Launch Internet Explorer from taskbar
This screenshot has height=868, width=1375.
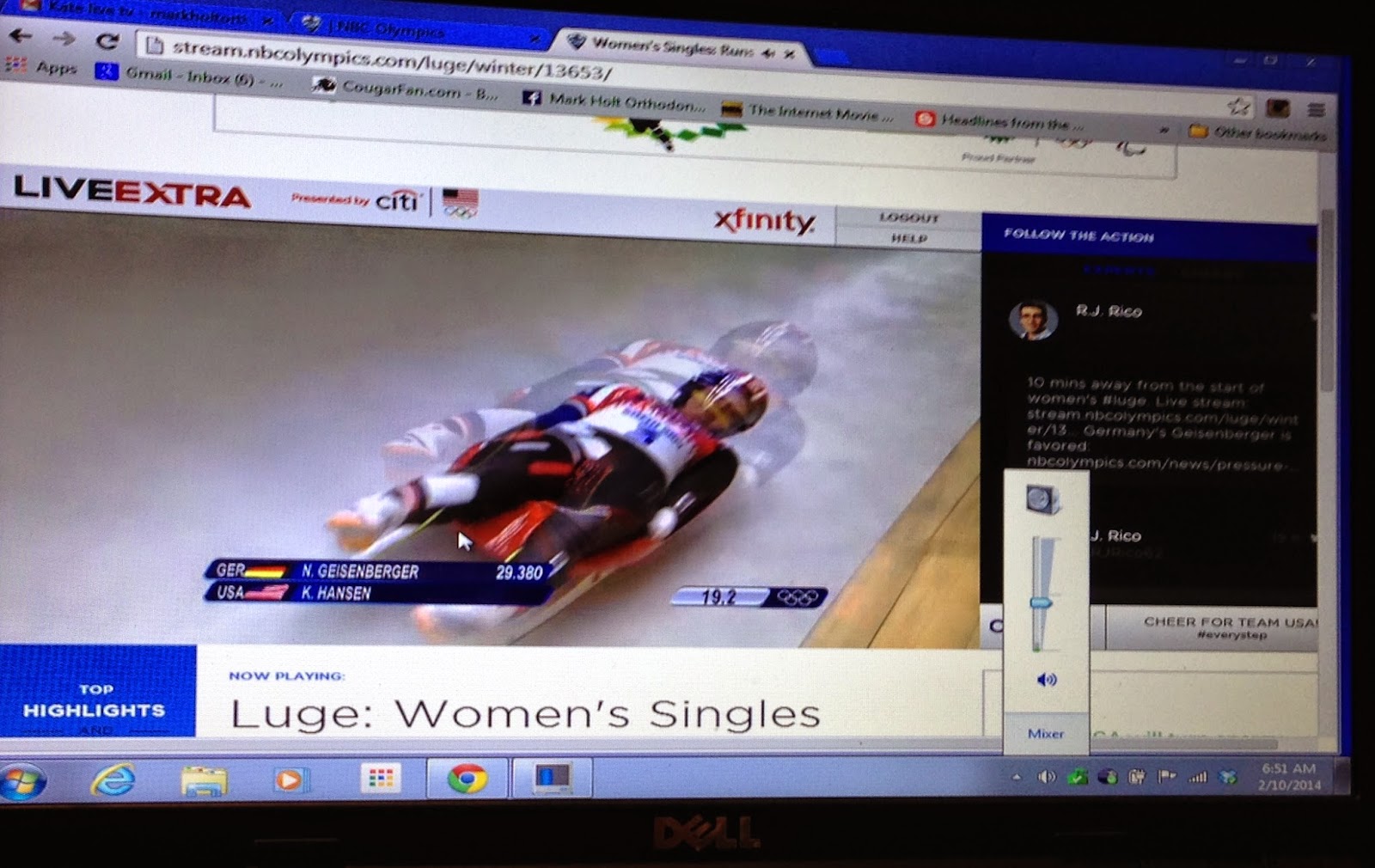[113, 779]
